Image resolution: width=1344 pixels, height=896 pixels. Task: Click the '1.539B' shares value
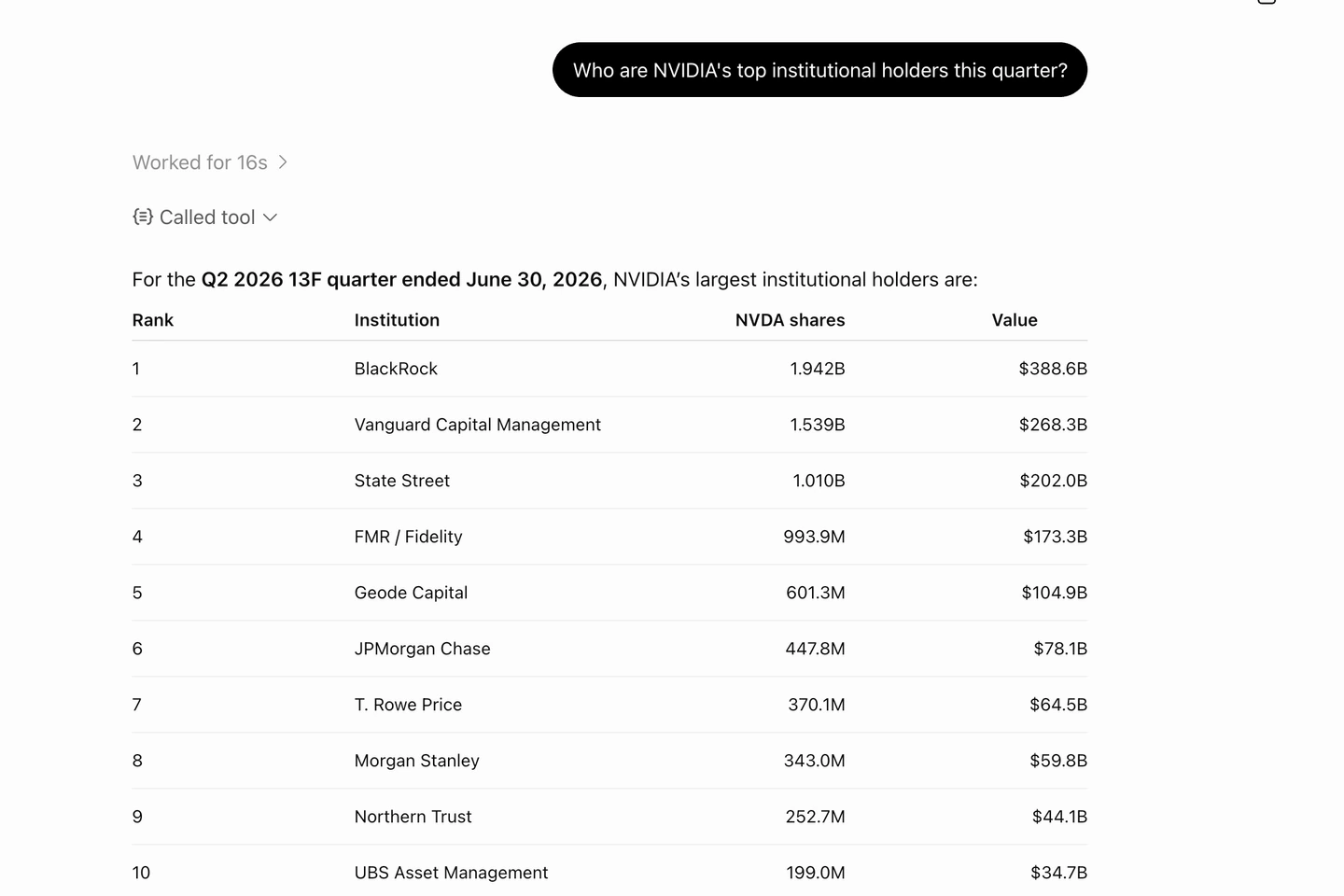coord(818,425)
